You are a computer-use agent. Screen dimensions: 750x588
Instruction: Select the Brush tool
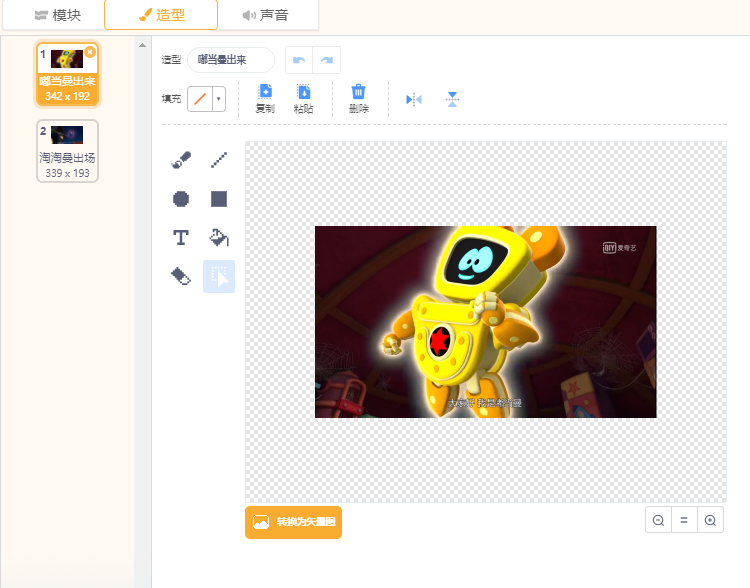coord(181,160)
